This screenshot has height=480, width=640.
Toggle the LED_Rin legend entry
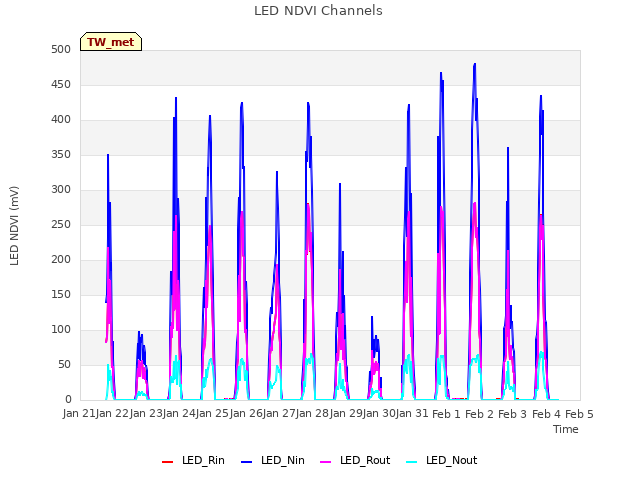tap(193, 460)
